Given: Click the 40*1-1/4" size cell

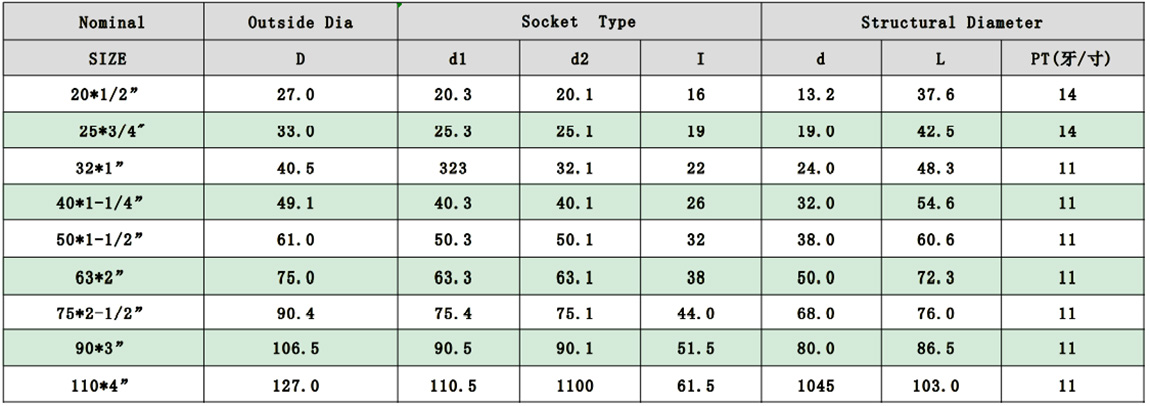Looking at the screenshot, I should click(100, 204).
